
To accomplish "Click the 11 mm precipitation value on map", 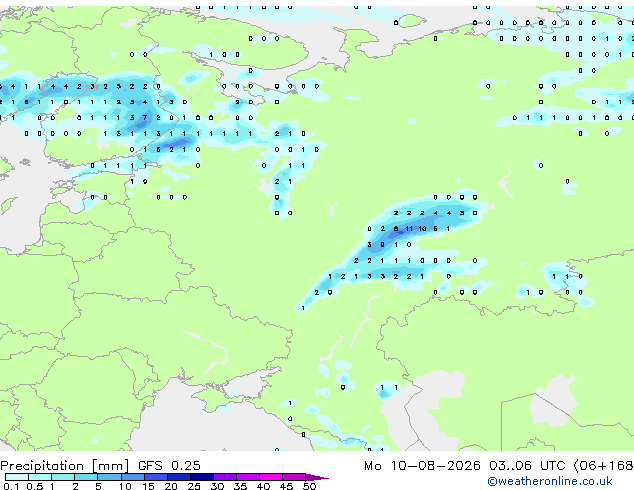I will click(x=409, y=229).
